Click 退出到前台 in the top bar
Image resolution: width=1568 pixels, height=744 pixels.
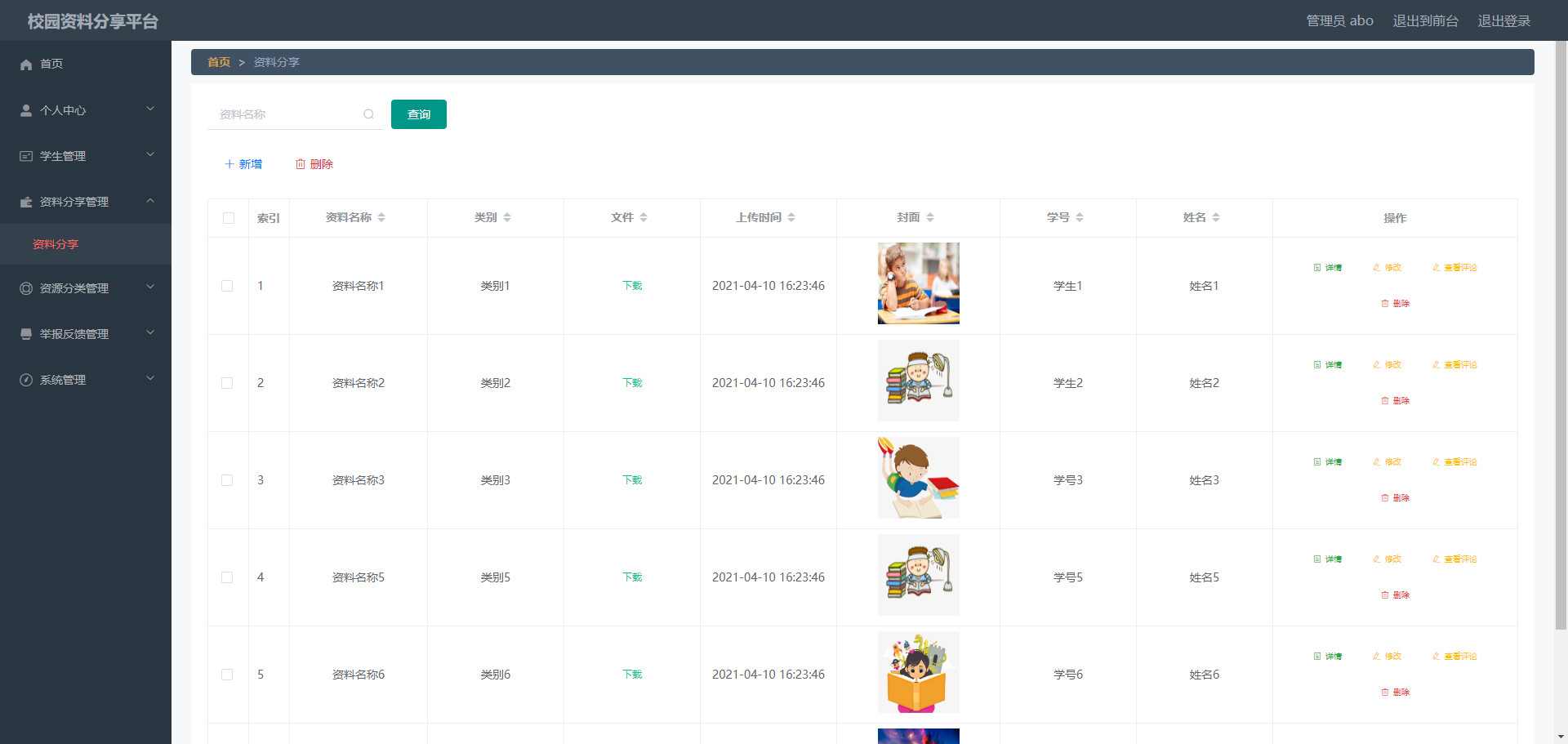pyautogui.click(x=1425, y=20)
